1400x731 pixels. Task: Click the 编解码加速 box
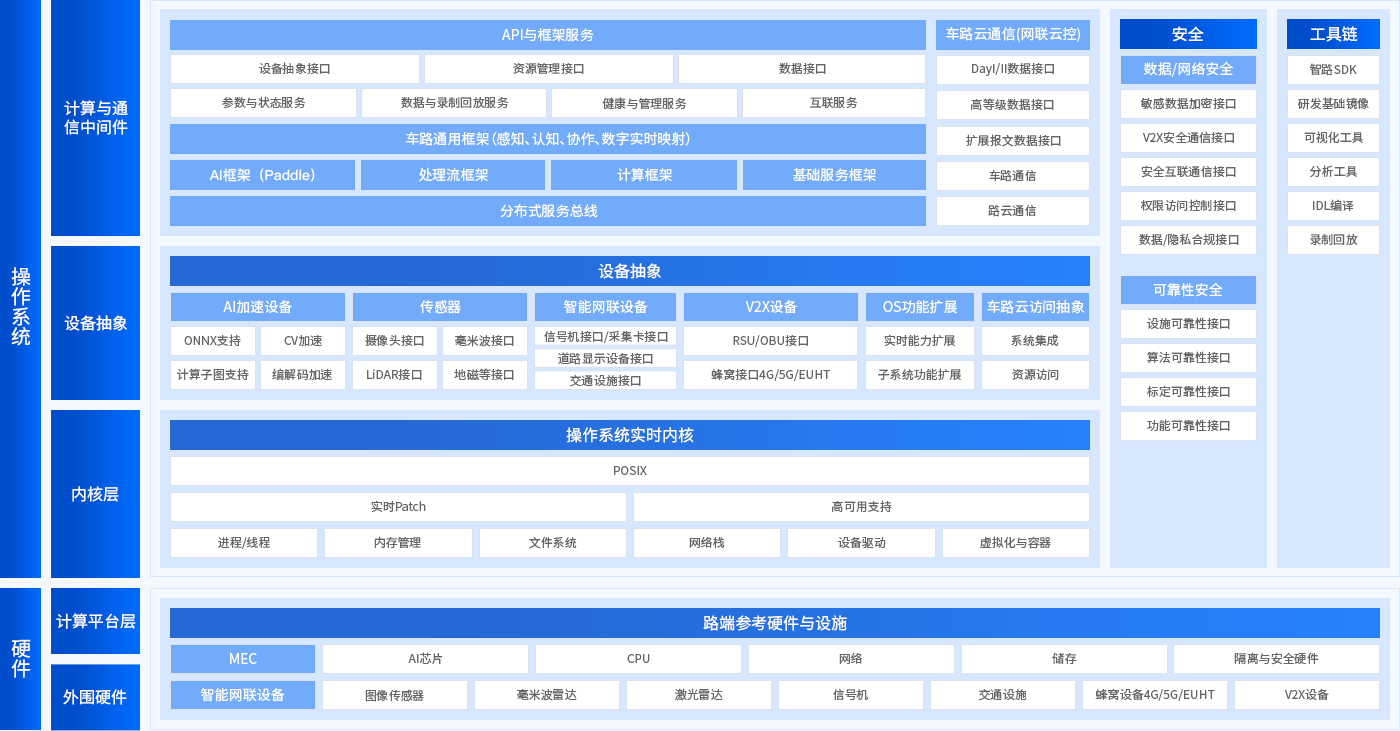click(x=303, y=375)
